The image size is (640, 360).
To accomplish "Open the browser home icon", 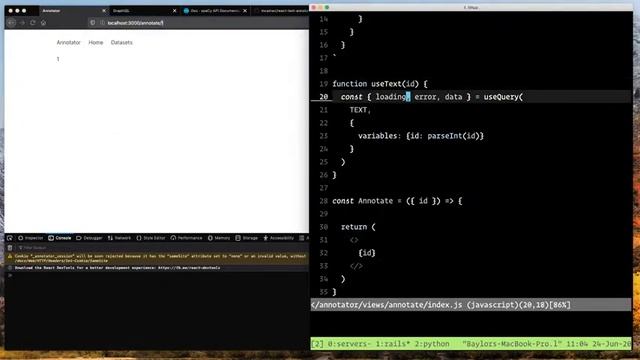I will [43, 23].
